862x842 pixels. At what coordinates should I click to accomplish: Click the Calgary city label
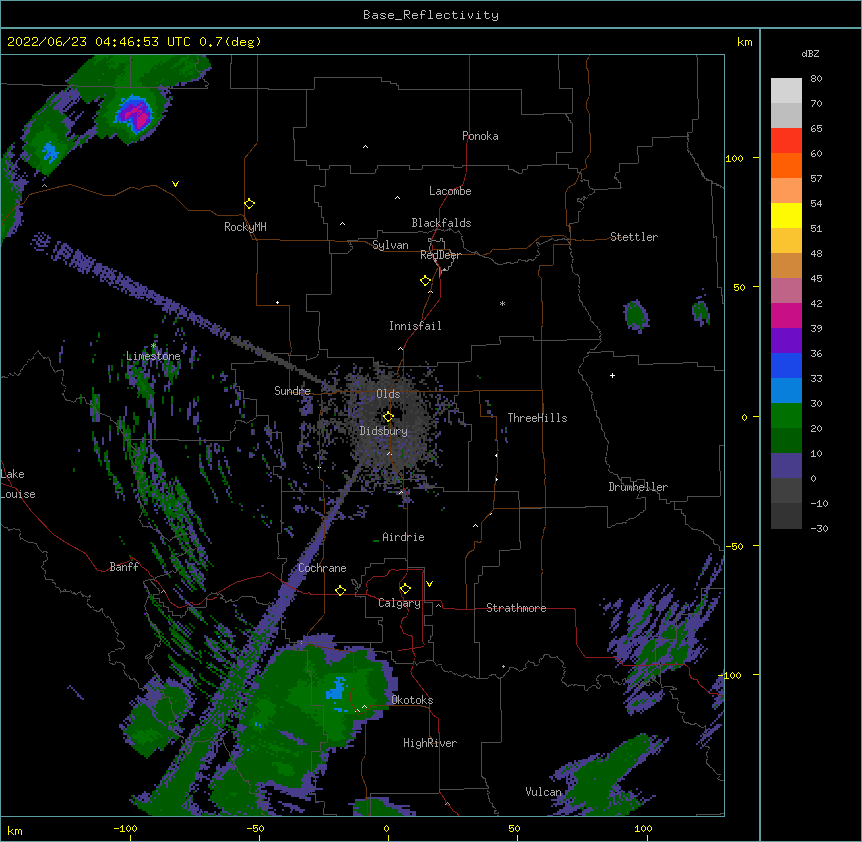399,603
